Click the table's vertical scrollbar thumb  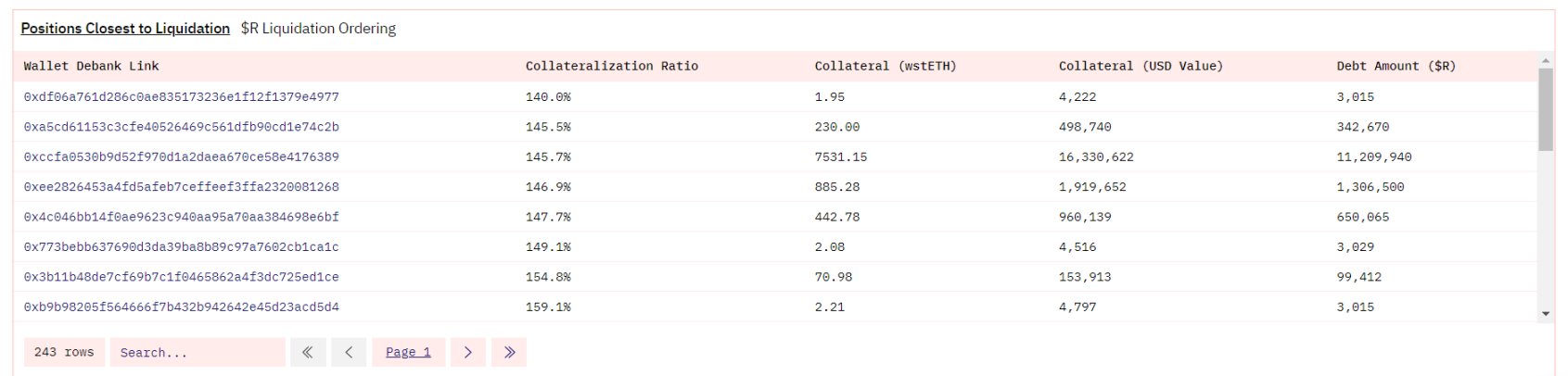1545,109
